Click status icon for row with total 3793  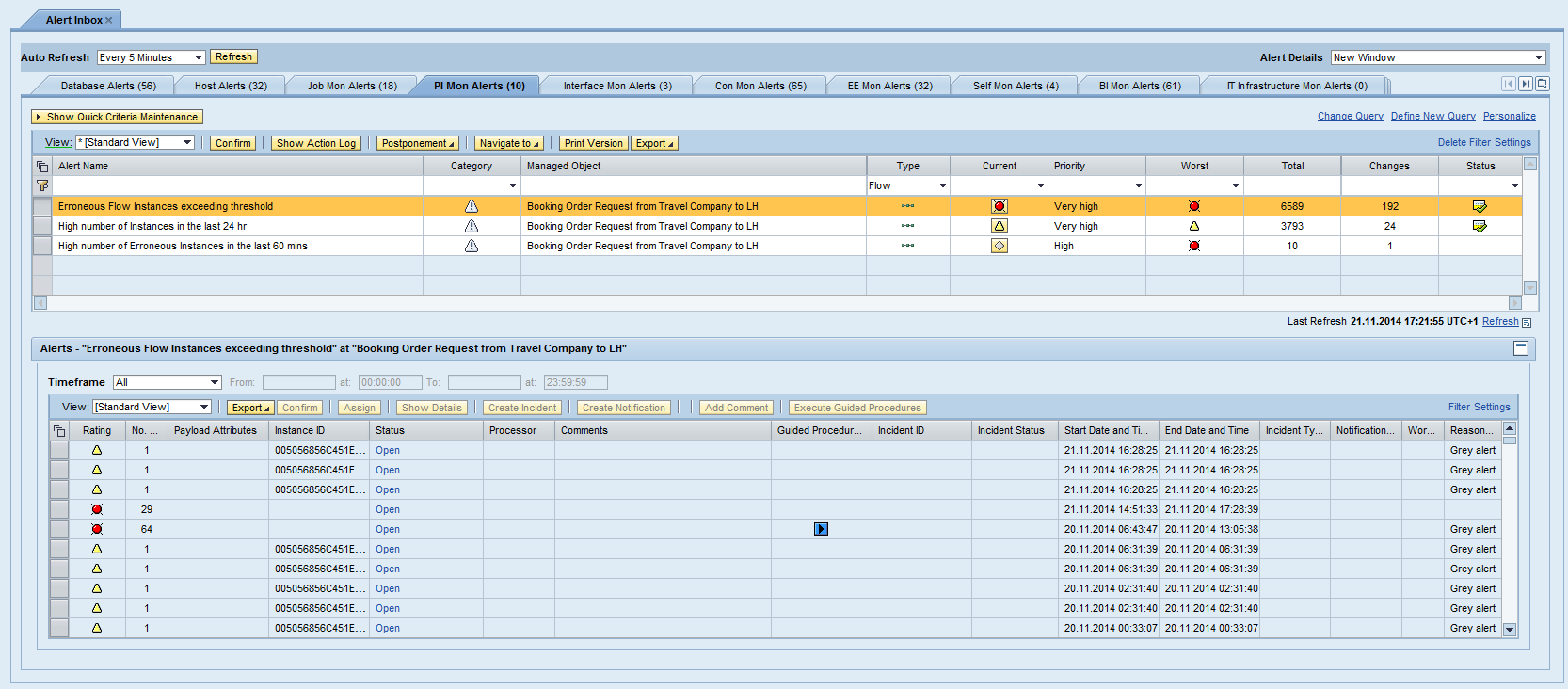[x=1480, y=226]
